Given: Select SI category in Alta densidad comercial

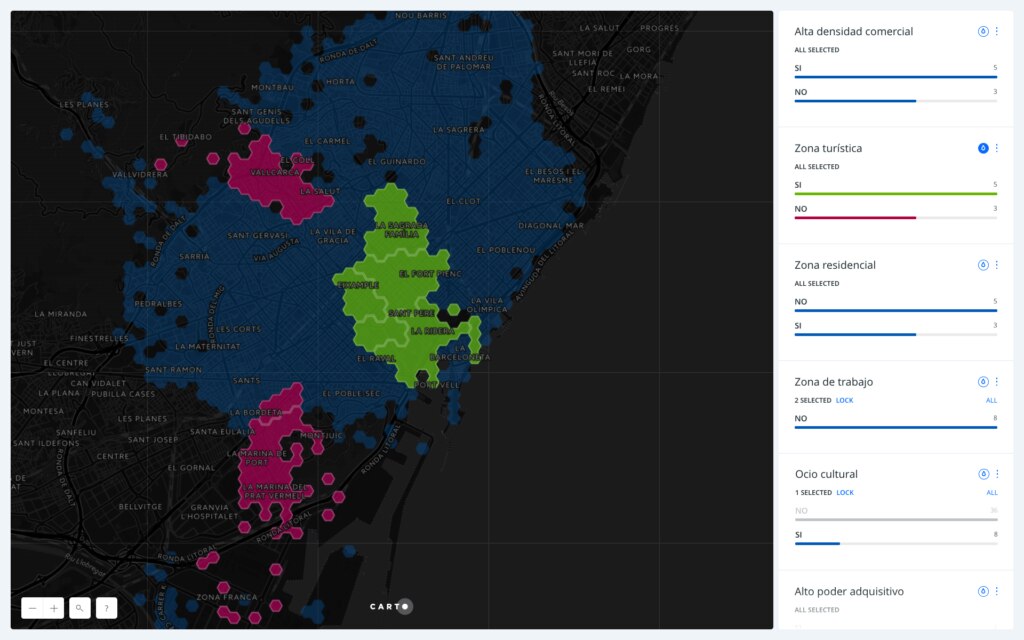Looking at the screenshot, I should [895, 71].
